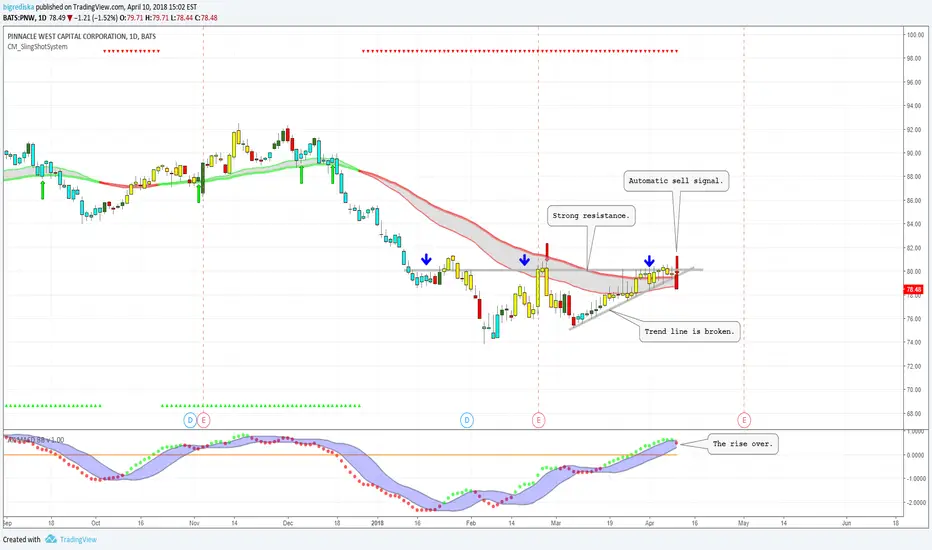This screenshot has width=932, height=550.
Task: Select the Trend line is broken callout
Action: point(689,332)
